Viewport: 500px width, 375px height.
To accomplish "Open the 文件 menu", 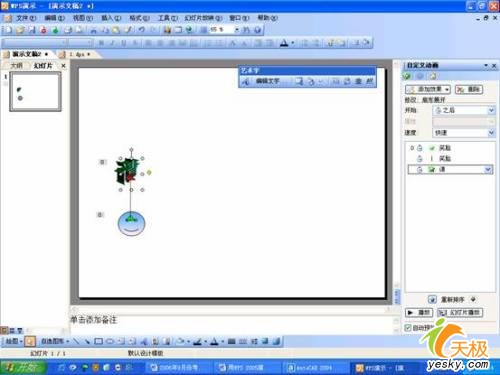I will [26, 18].
